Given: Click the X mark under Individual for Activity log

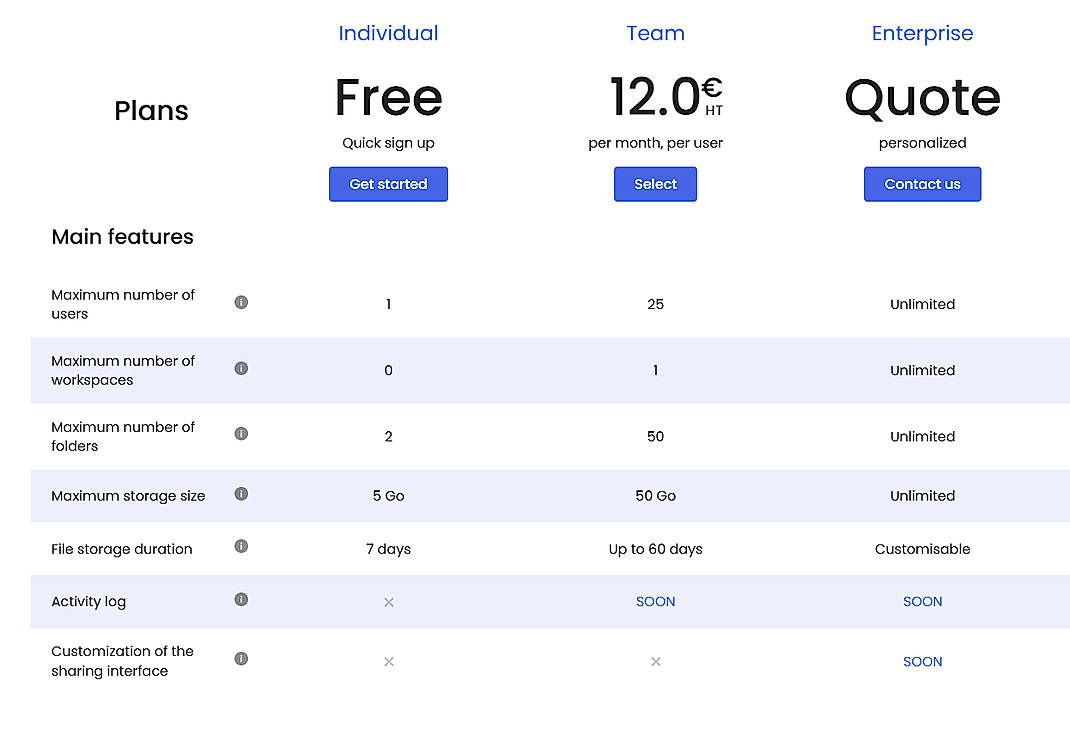Looking at the screenshot, I should (388, 602).
